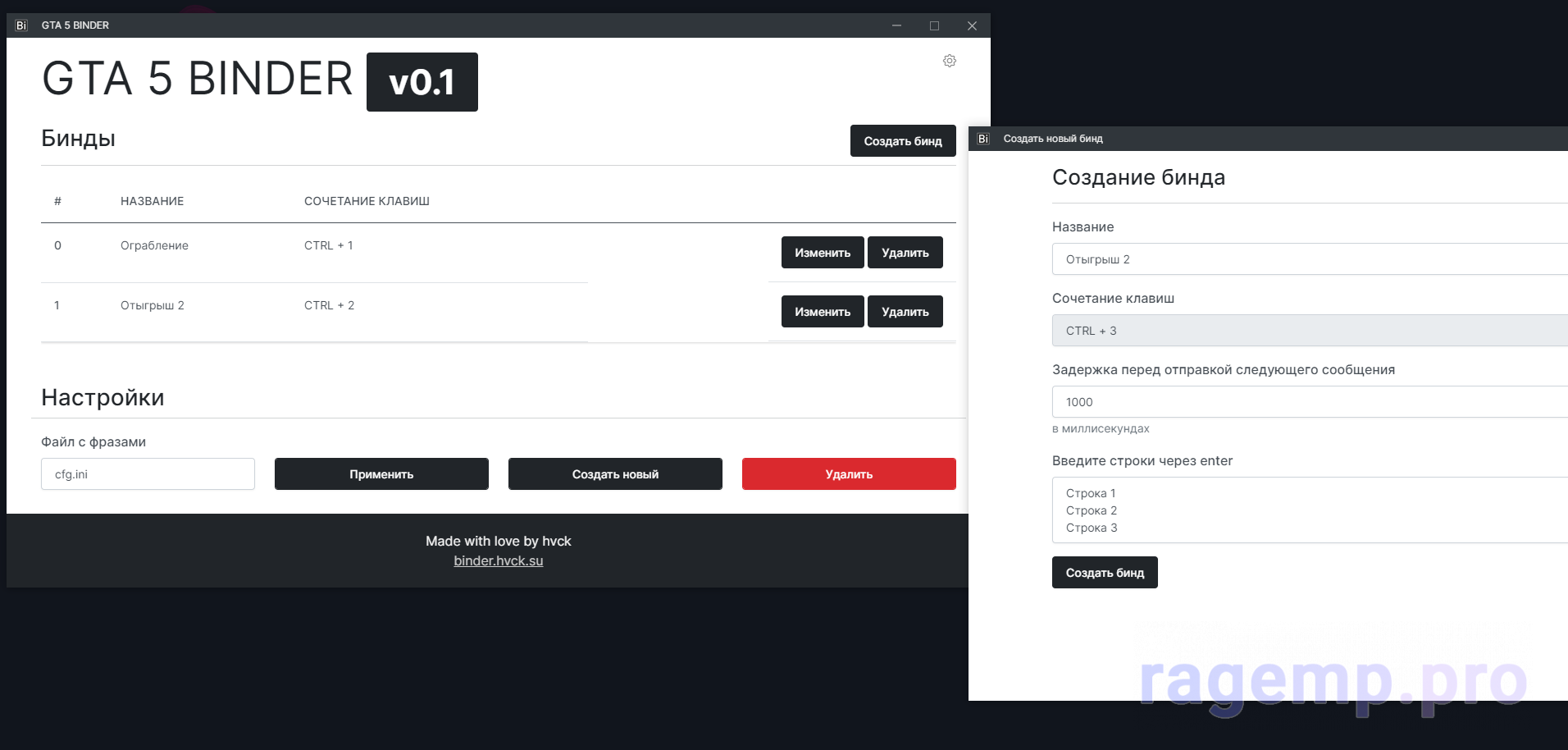Focus the cfg.ini phrases file field
Screen dimensions: 1568x750
148,474
